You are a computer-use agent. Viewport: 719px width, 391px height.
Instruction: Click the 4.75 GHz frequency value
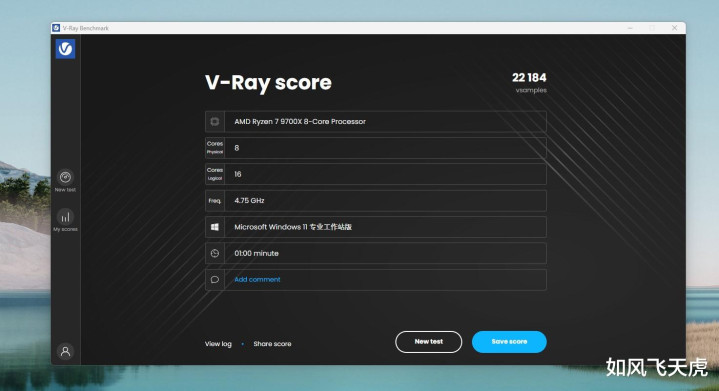tap(249, 200)
